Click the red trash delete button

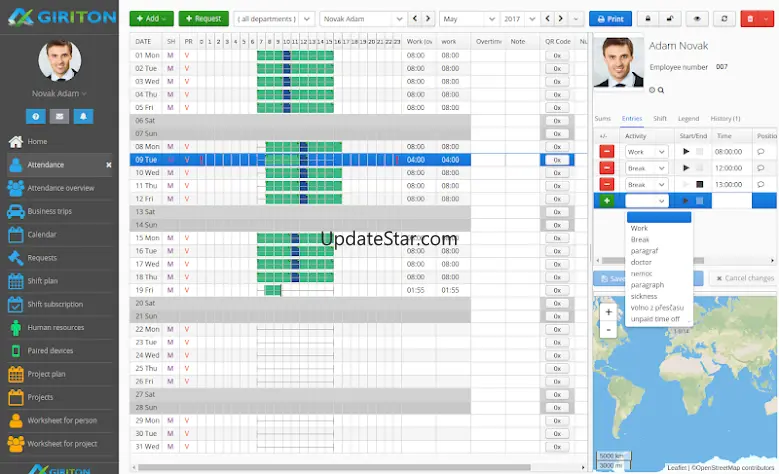(x=750, y=19)
